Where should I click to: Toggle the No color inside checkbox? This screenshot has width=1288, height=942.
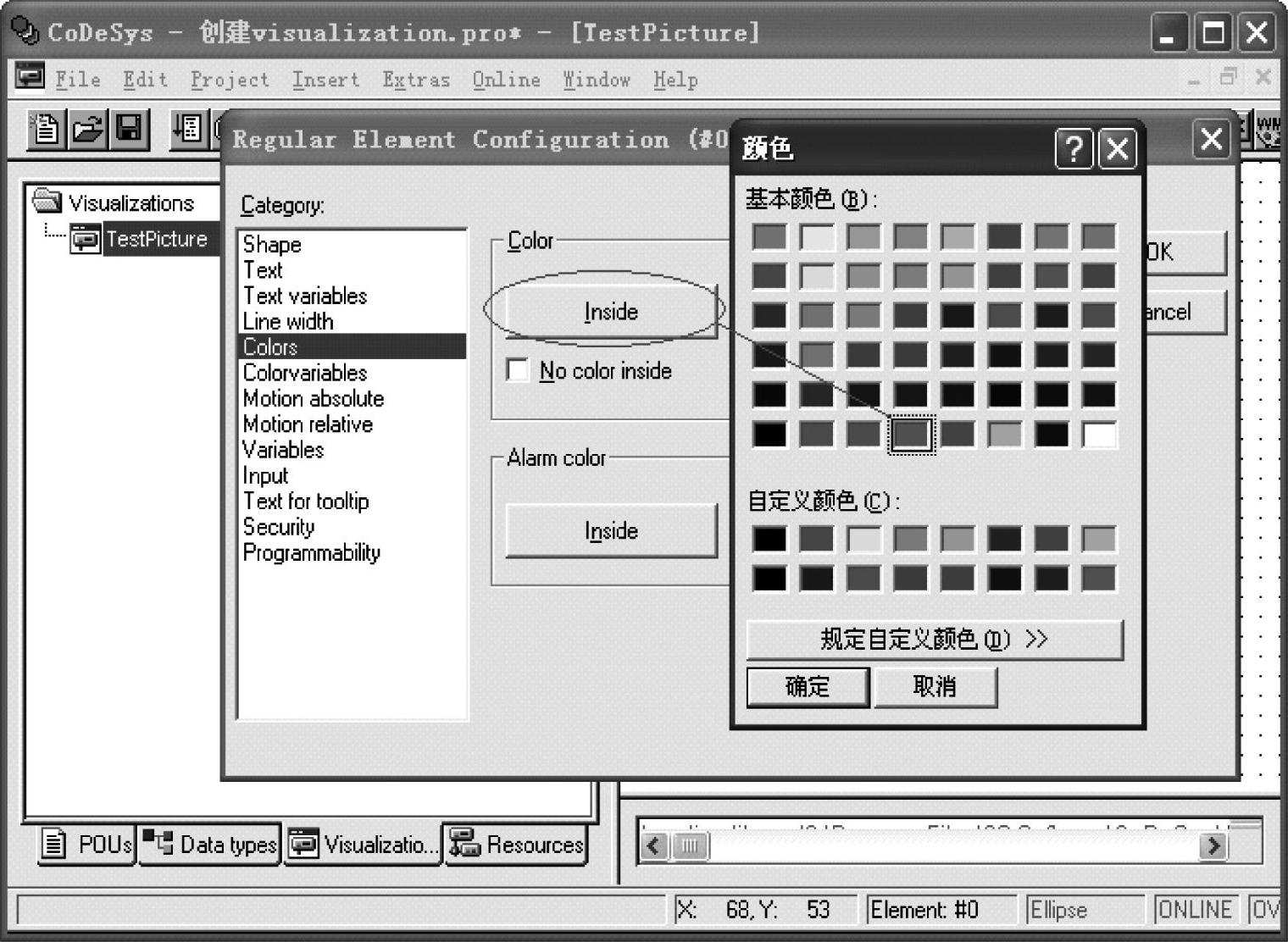tap(517, 370)
